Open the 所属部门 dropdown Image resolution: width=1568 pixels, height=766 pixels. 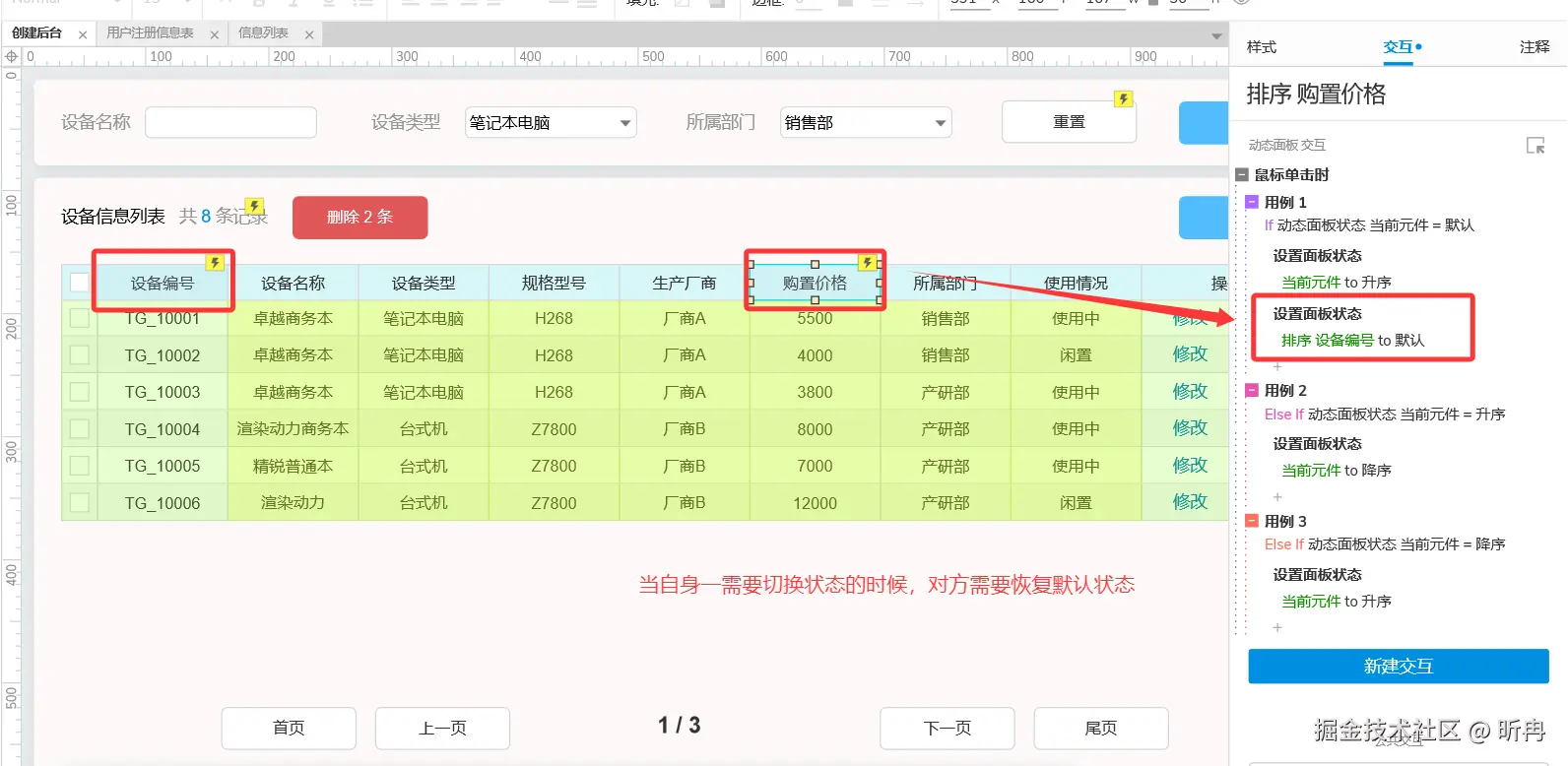coord(866,123)
